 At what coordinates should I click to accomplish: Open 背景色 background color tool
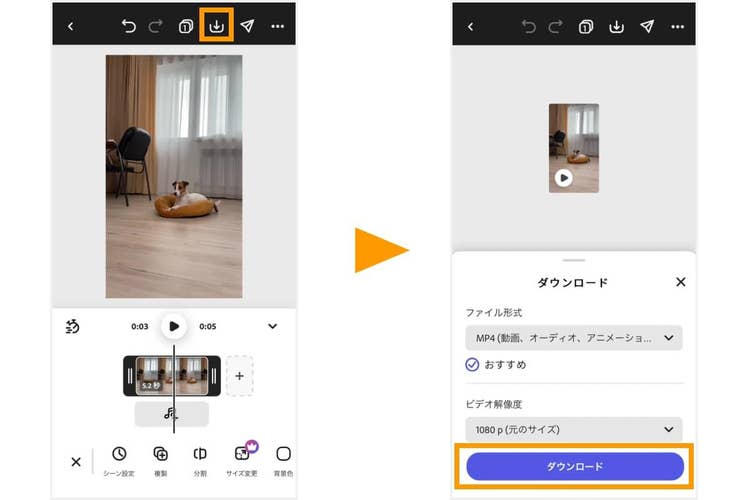point(283,461)
